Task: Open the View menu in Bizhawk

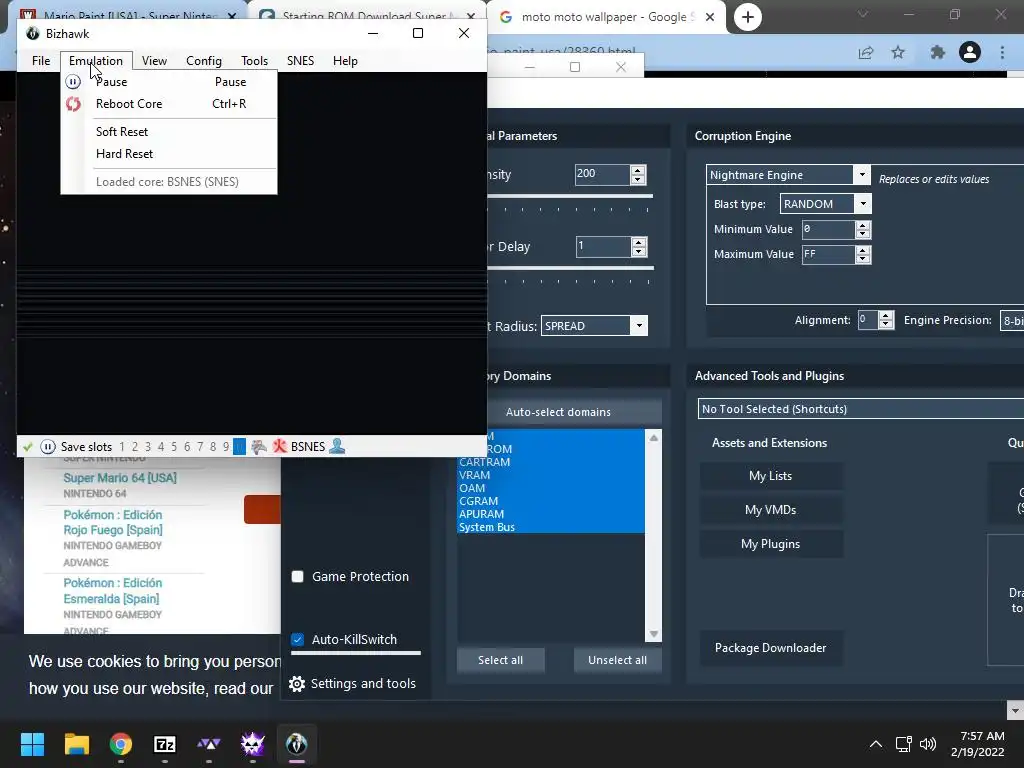Action: coord(154,61)
